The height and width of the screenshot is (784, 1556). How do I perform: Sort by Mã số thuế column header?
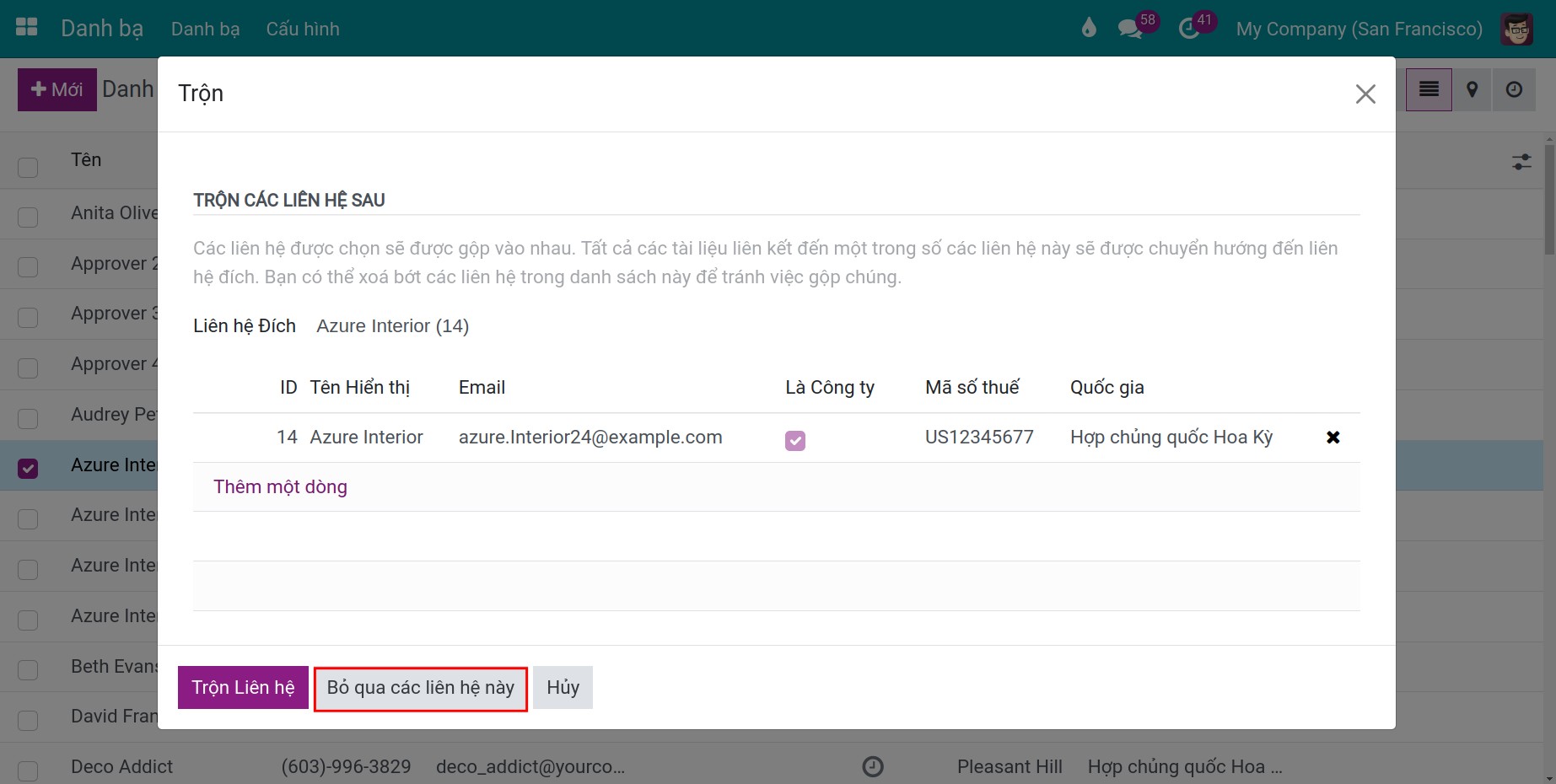point(972,387)
